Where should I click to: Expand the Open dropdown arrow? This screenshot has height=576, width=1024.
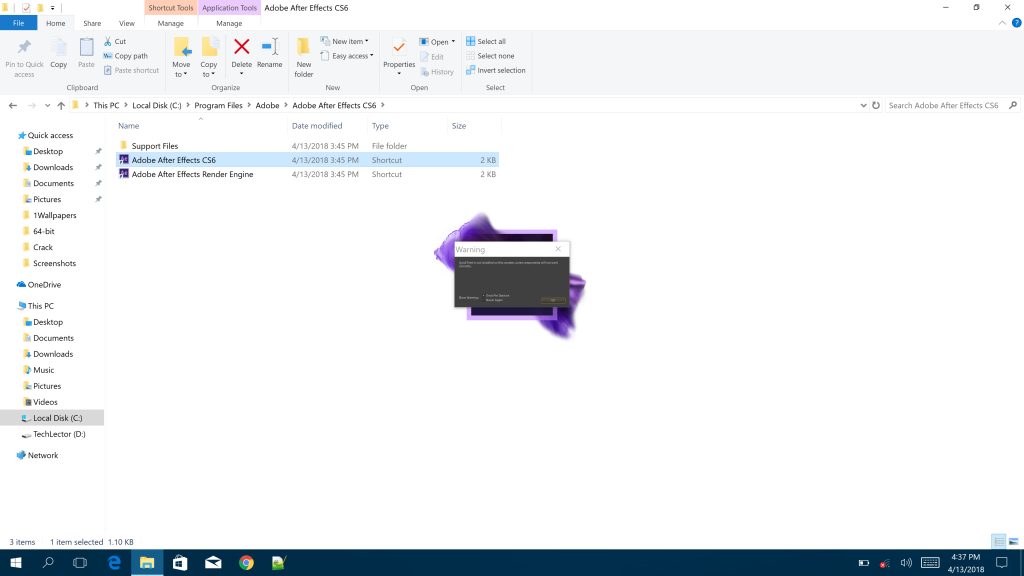pyautogui.click(x=453, y=41)
